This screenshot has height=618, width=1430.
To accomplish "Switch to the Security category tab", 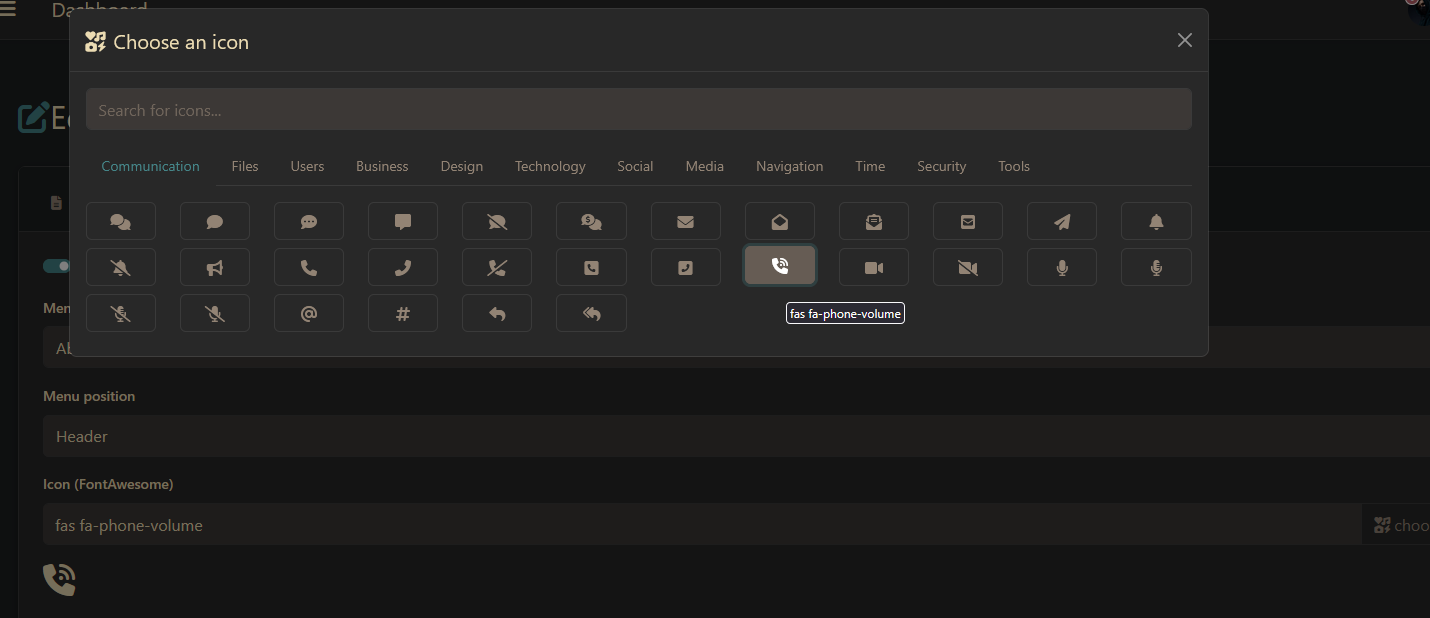I will [x=941, y=166].
